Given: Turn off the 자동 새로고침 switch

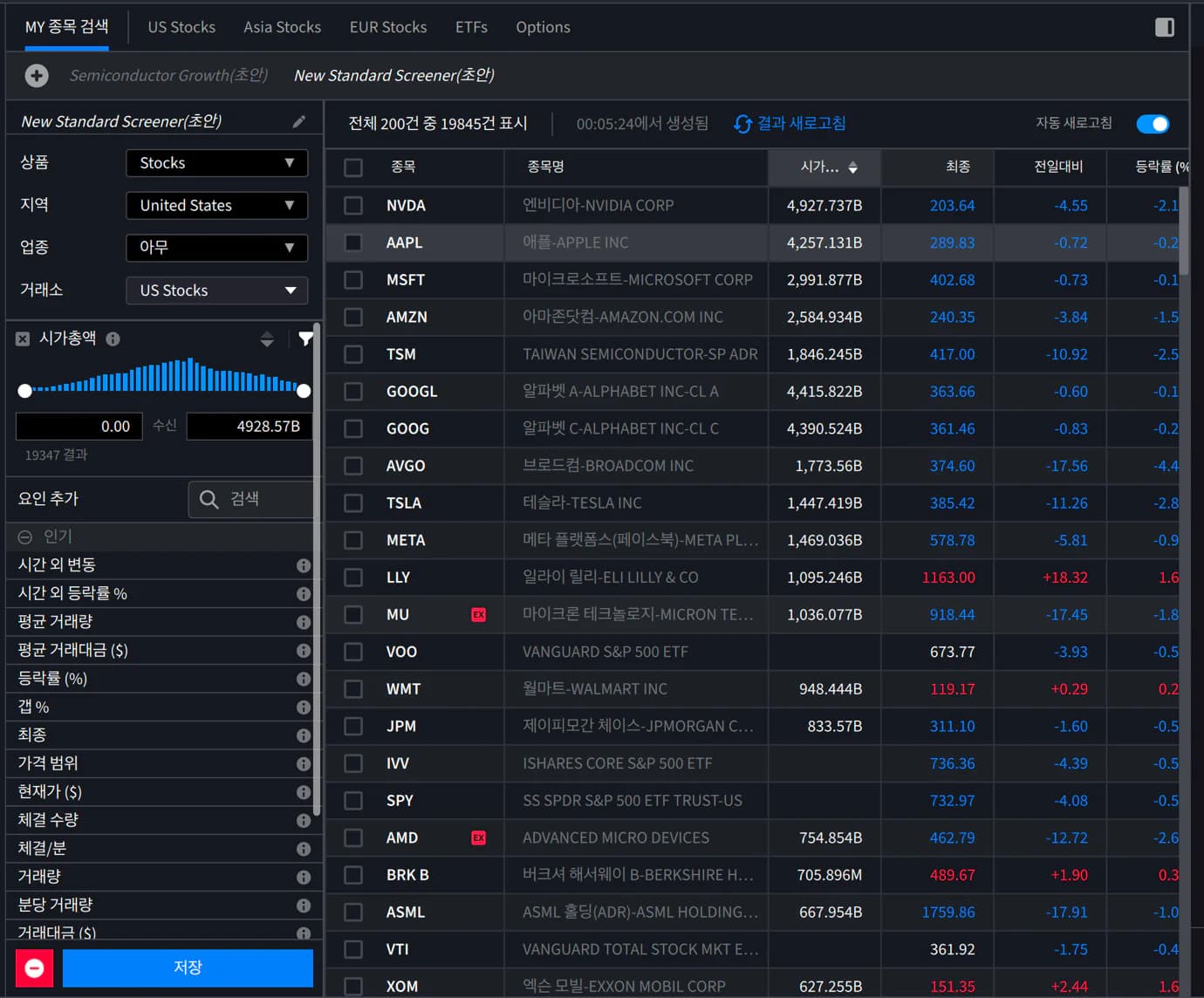Looking at the screenshot, I should pos(1153,124).
